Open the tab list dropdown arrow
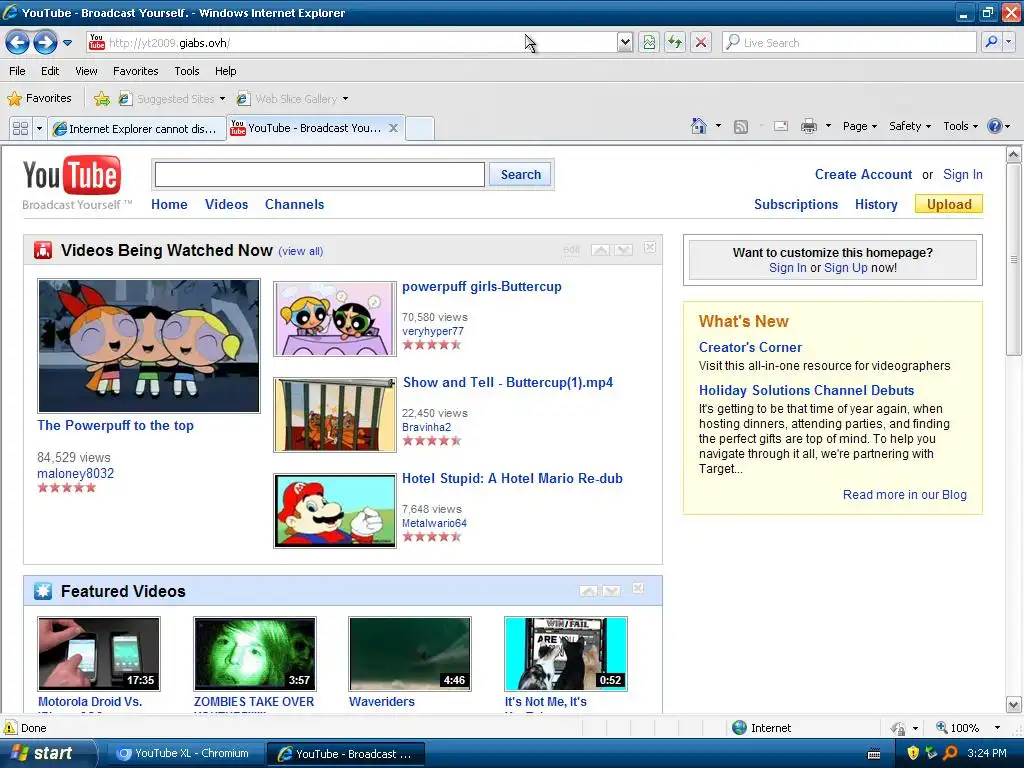The image size is (1024, 768). (x=39, y=128)
